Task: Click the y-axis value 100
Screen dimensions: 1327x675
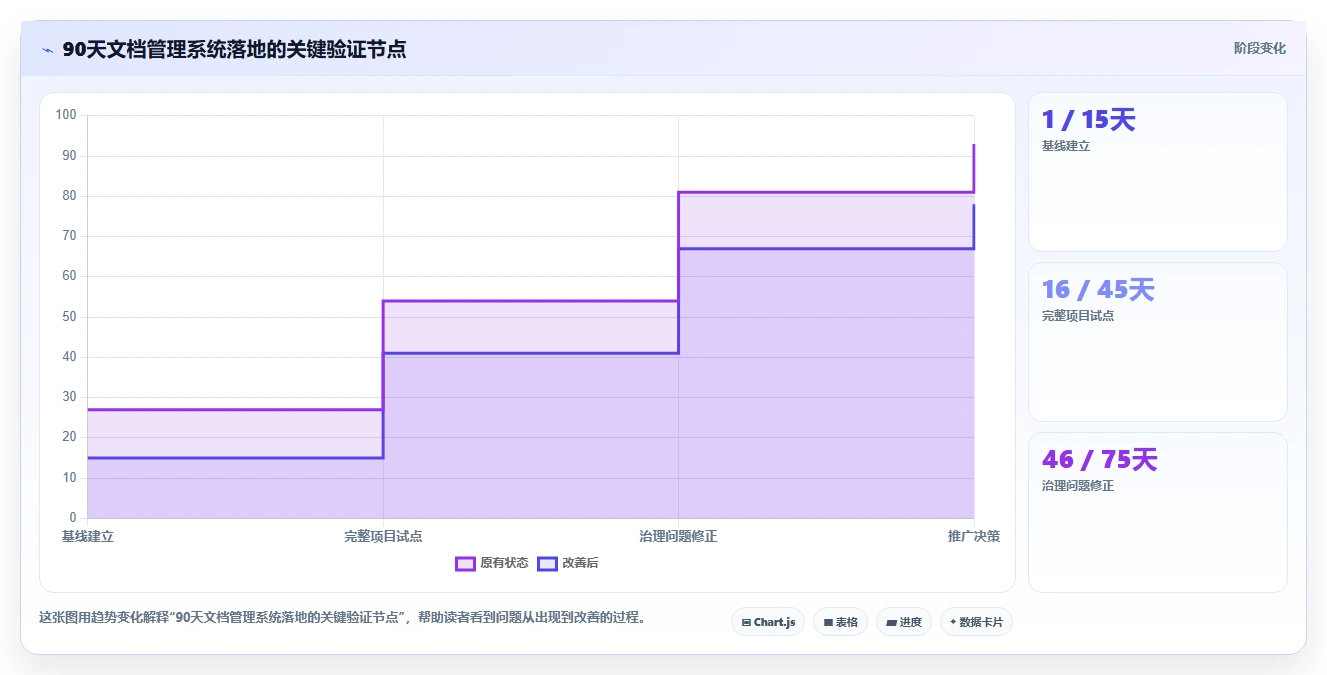Action: point(66,115)
